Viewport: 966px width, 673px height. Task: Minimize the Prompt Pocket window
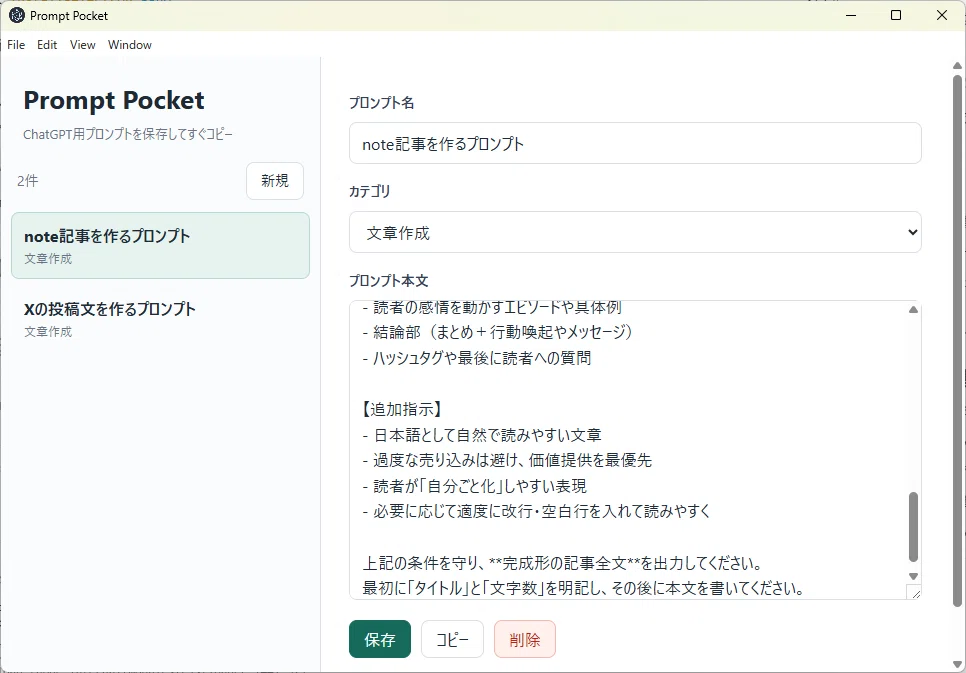point(851,15)
